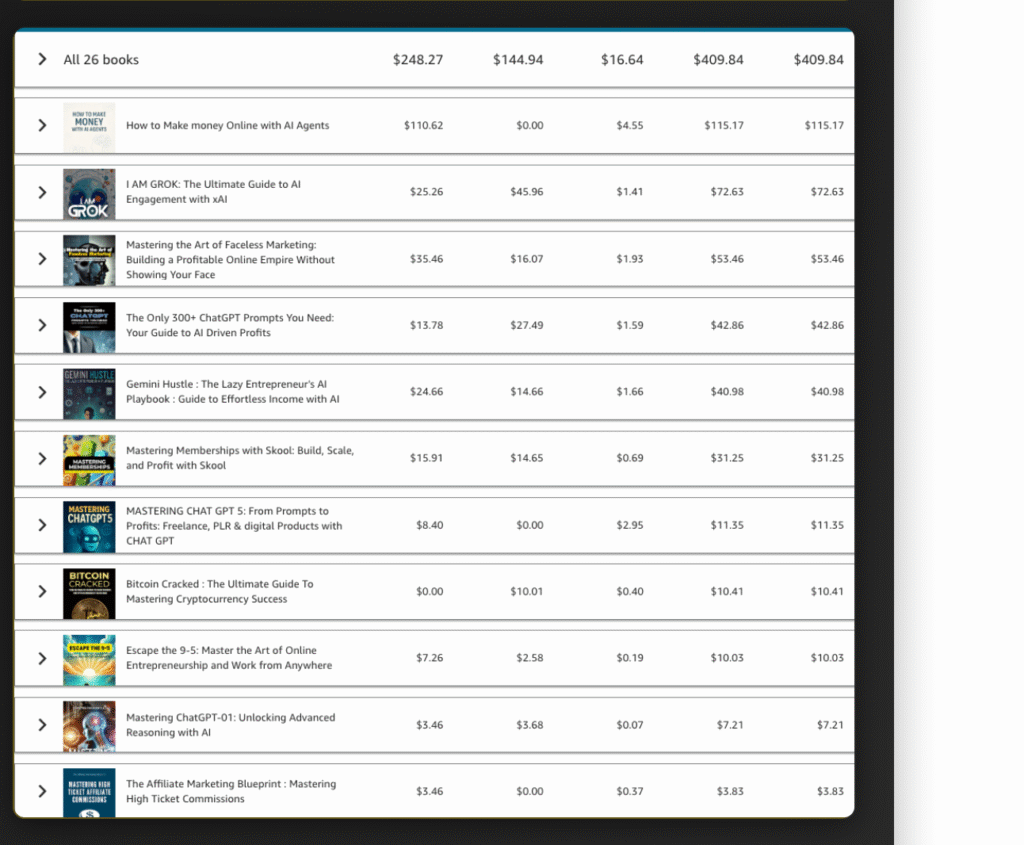This screenshot has width=1024, height=845.
Task: Expand Mastering Memberships with Skool row
Action: 42,458
